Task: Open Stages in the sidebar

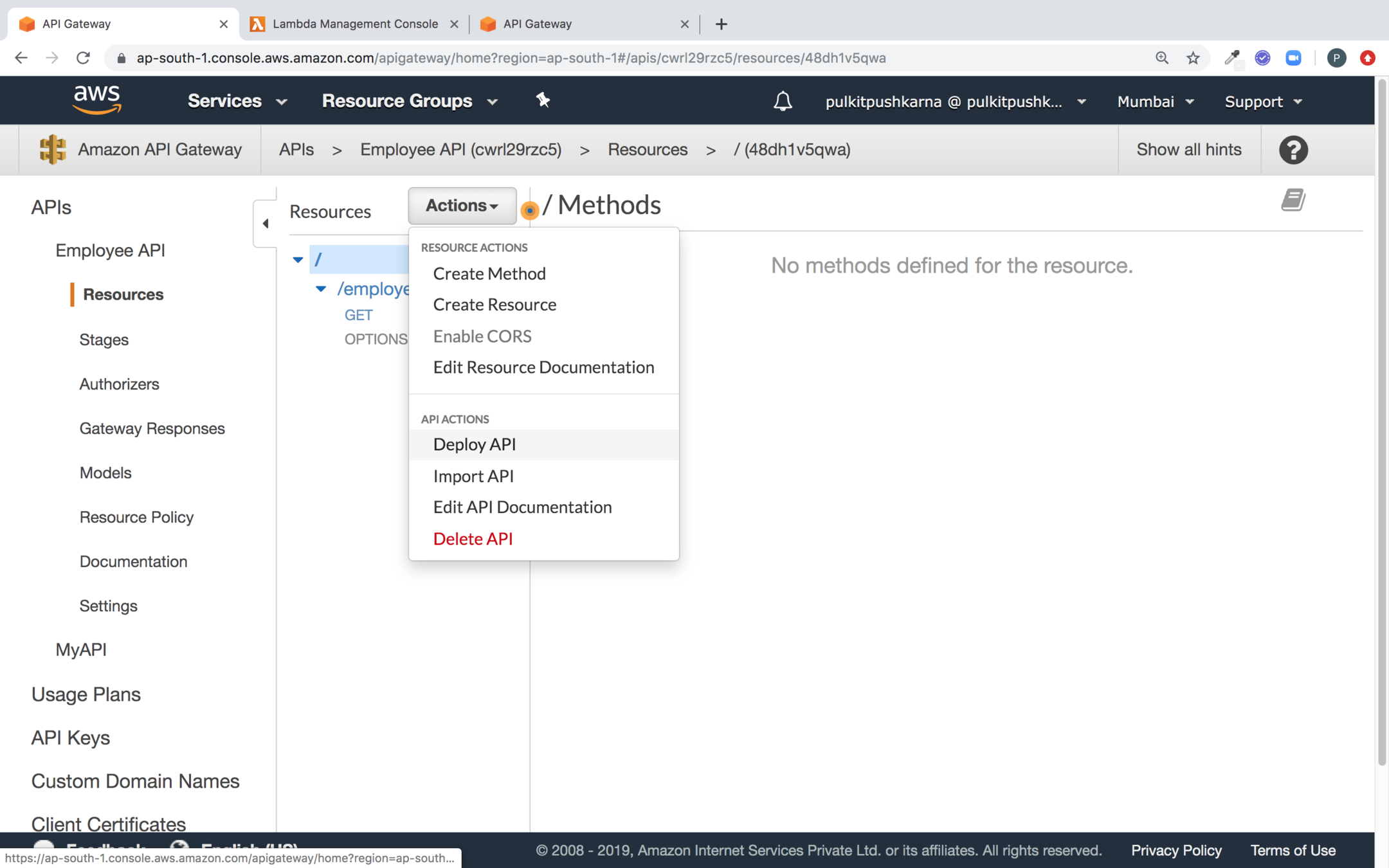Action: pos(104,339)
